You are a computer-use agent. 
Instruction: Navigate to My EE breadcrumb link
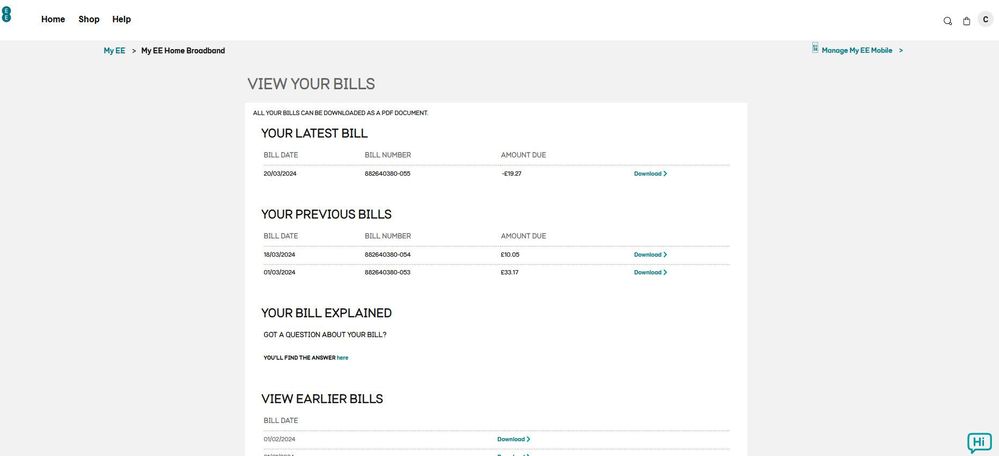point(115,51)
